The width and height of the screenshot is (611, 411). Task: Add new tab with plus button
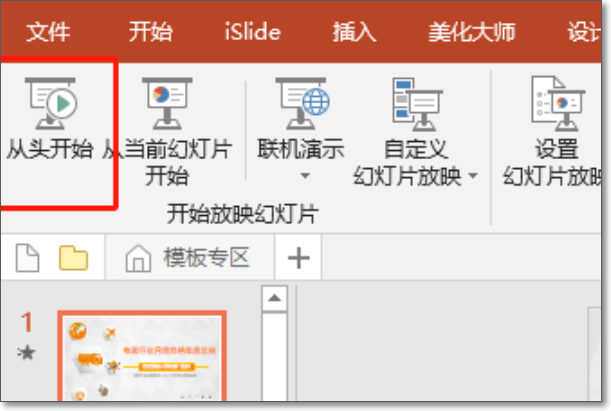[x=298, y=258]
